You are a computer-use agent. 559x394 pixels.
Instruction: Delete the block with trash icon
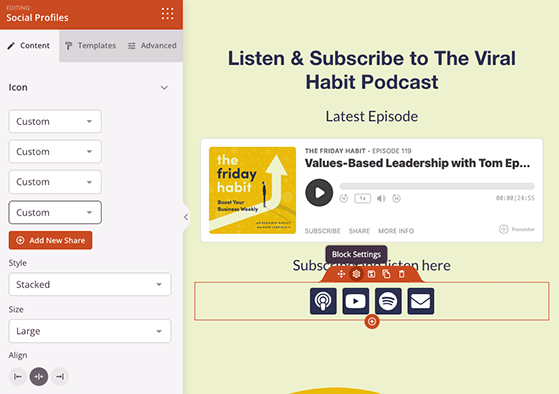click(401, 274)
